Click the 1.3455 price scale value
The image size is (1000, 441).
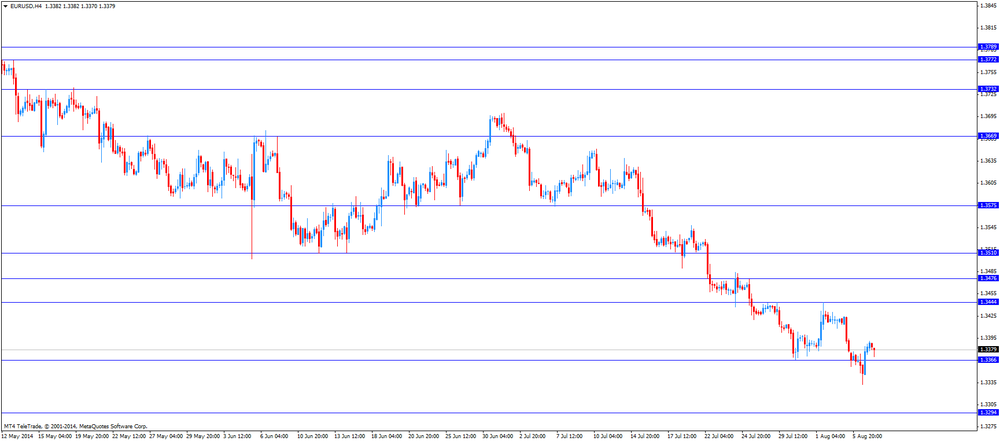(x=989, y=294)
